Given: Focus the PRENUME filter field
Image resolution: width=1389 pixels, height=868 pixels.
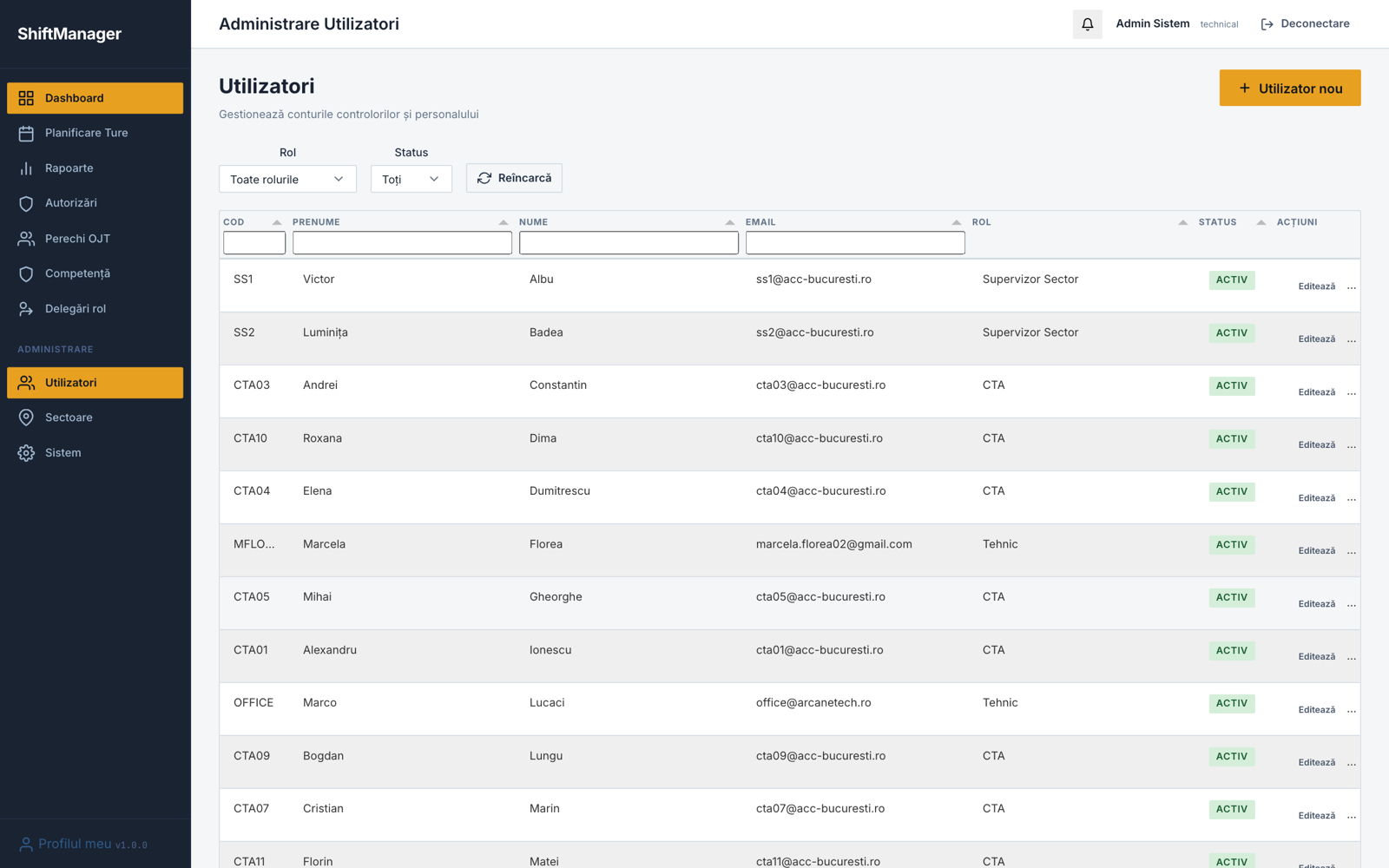Looking at the screenshot, I should click(402, 243).
